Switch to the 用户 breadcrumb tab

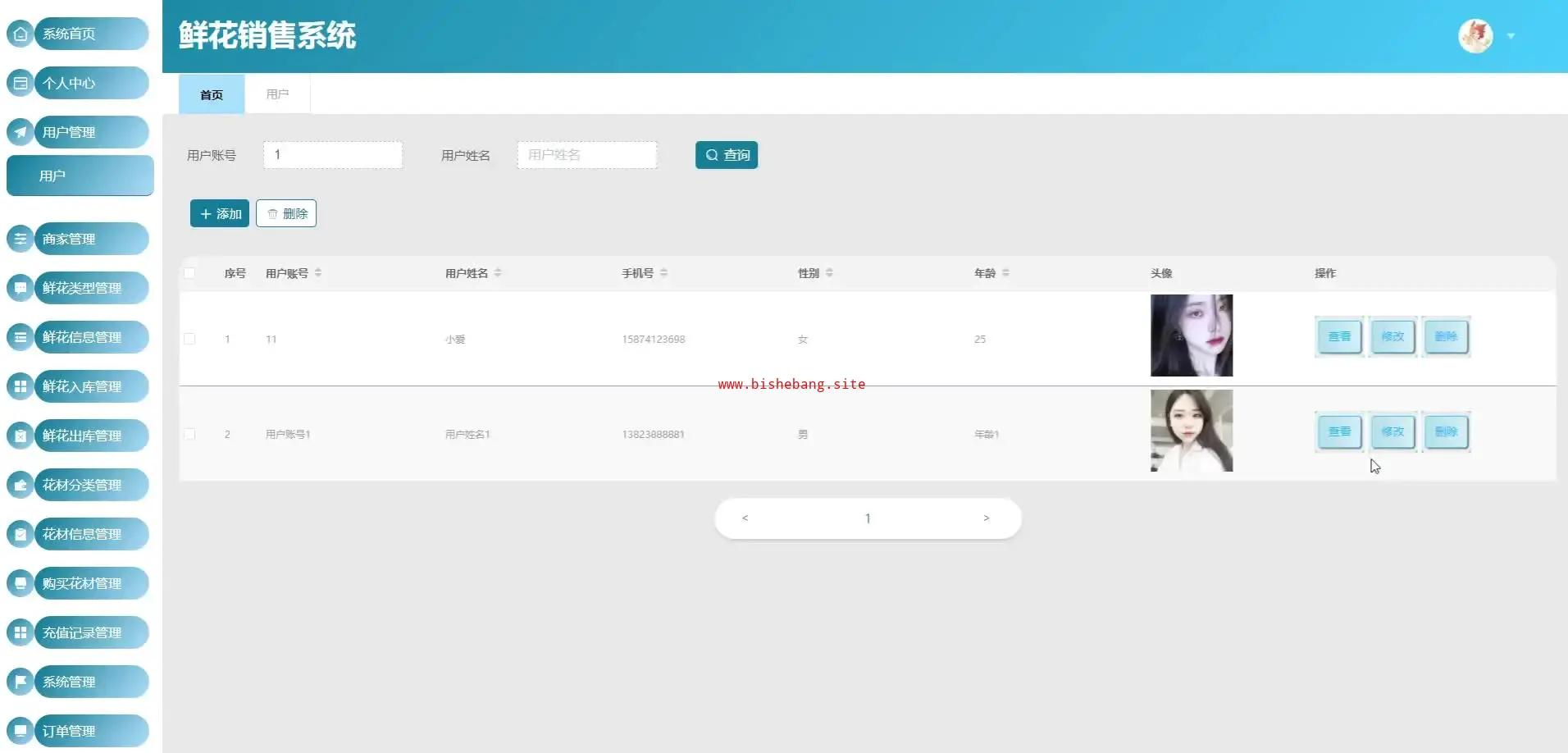pos(277,94)
